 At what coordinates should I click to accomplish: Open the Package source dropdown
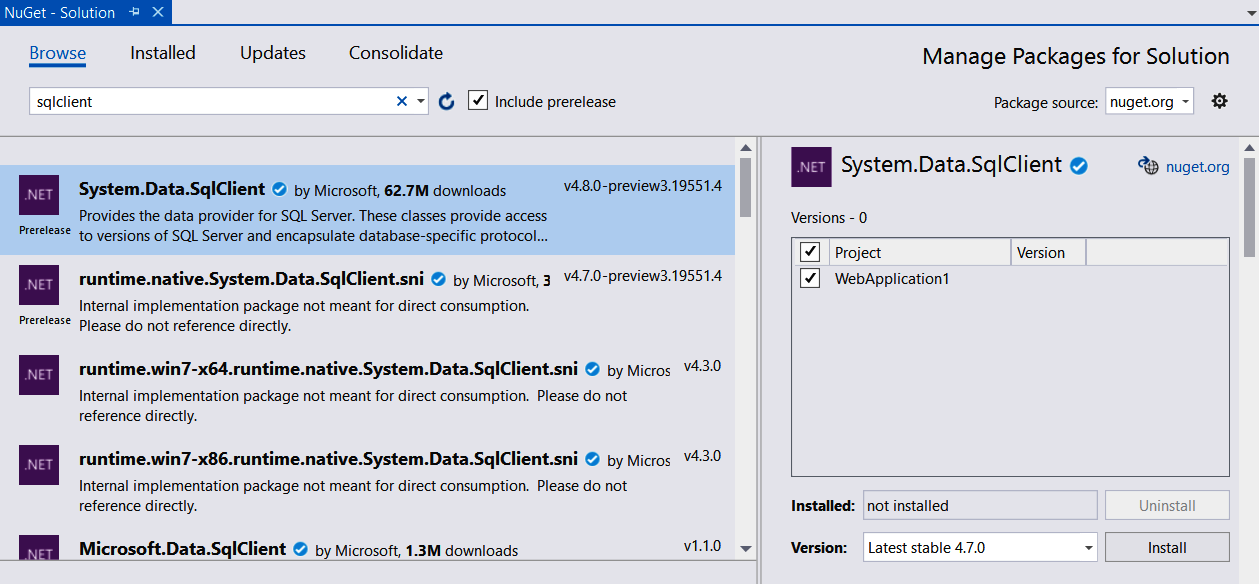1150,102
